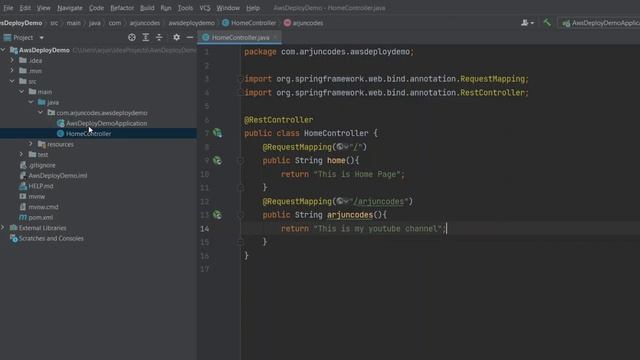
Task: Click the External Libraries icon
Action: click(x=13, y=228)
